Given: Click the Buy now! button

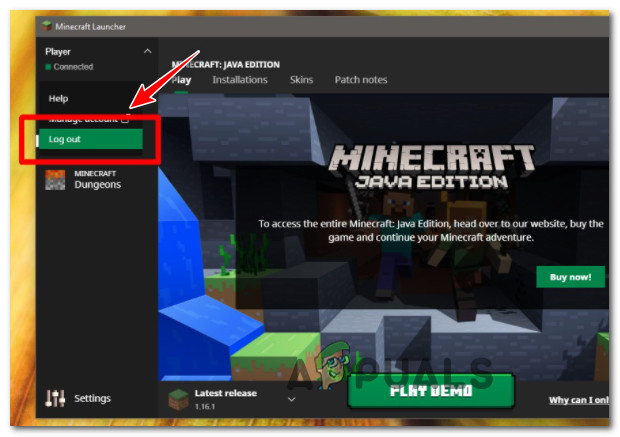Looking at the screenshot, I should pyautogui.click(x=571, y=277).
